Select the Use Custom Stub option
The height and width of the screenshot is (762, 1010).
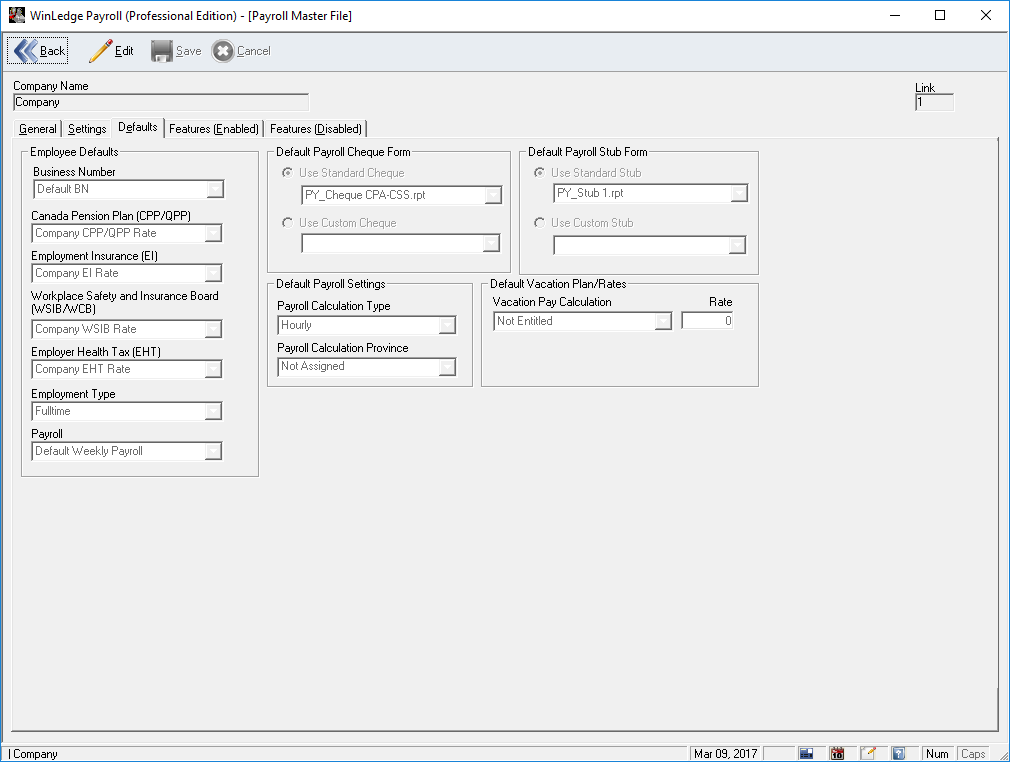(x=540, y=223)
